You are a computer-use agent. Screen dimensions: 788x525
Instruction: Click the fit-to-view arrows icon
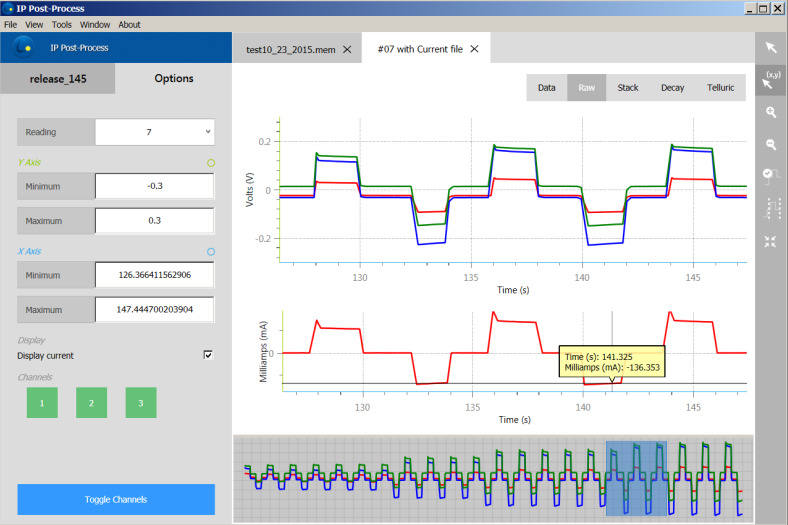(x=771, y=241)
